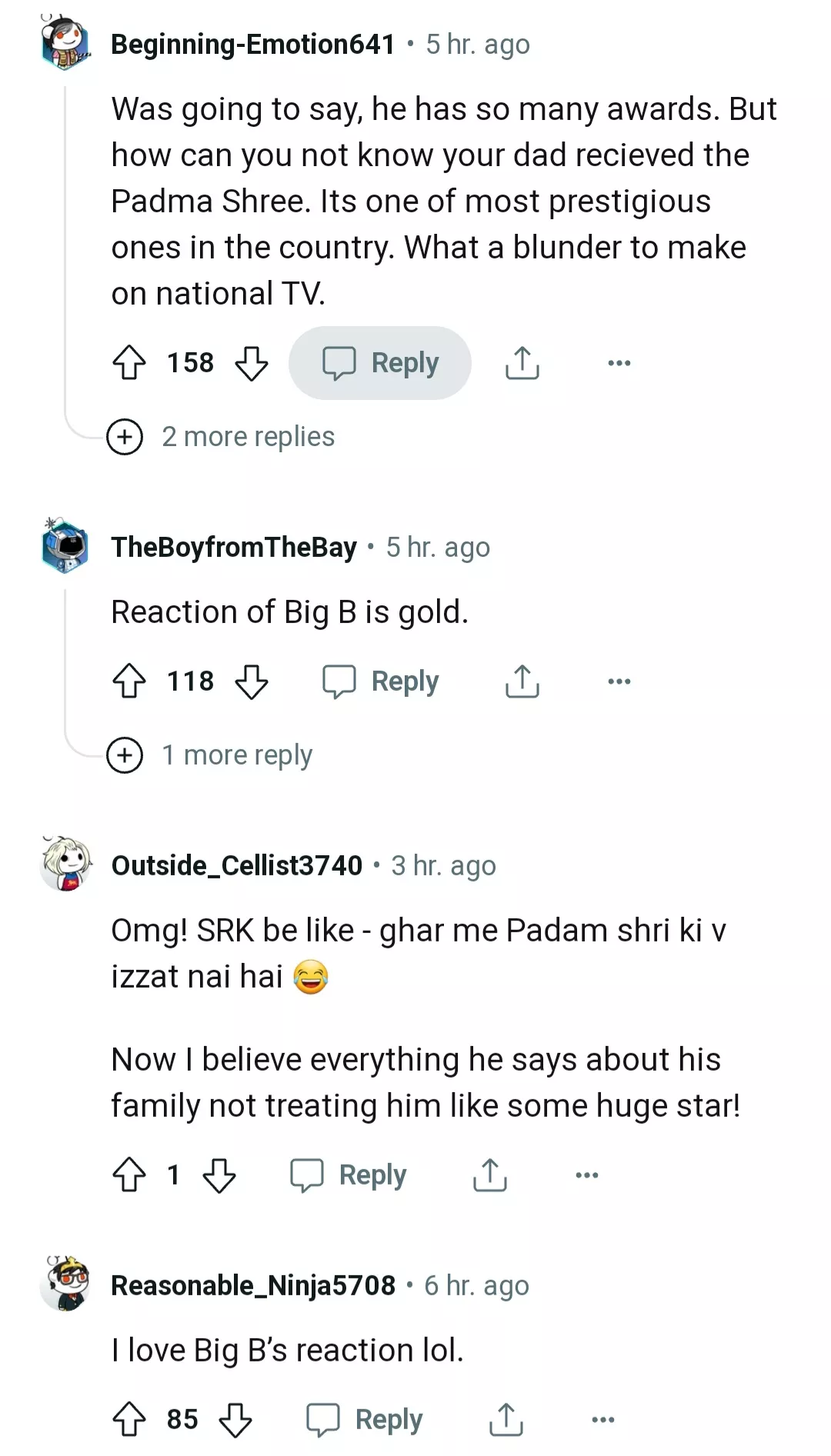831x1456 pixels.
Task: Share Outside_Cellist3740's comment
Action: click(490, 1175)
